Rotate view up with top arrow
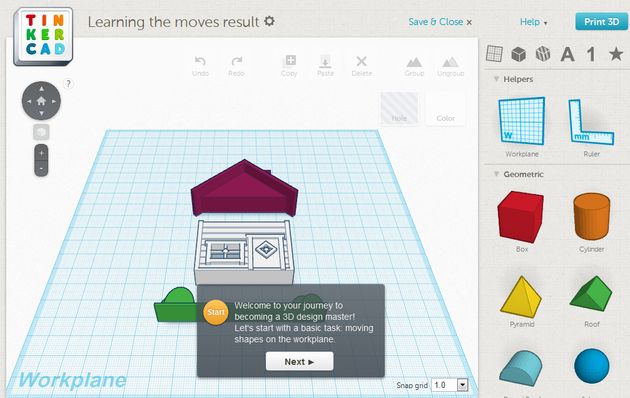 tap(41, 88)
